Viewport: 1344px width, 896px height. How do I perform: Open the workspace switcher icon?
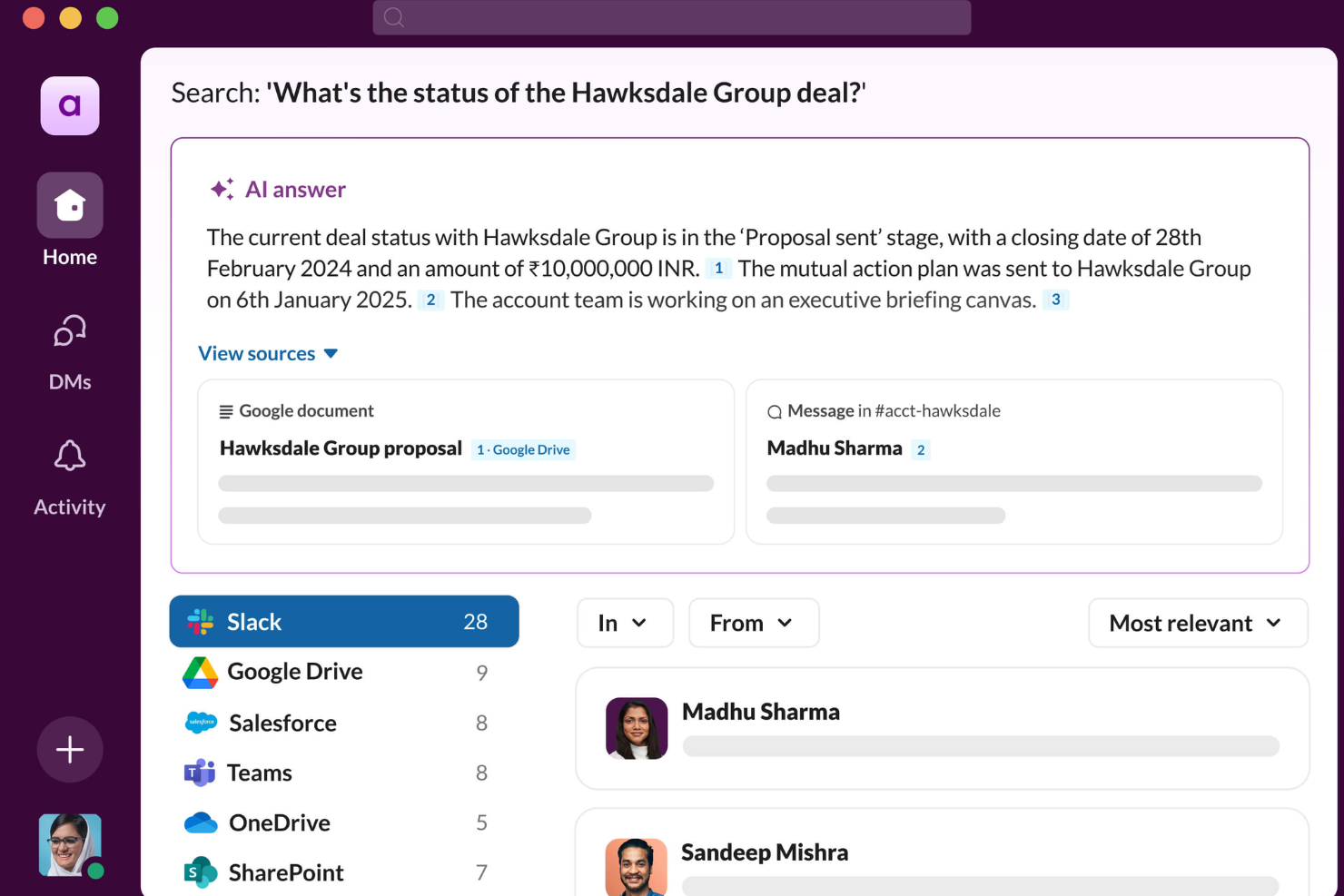(70, 106)
